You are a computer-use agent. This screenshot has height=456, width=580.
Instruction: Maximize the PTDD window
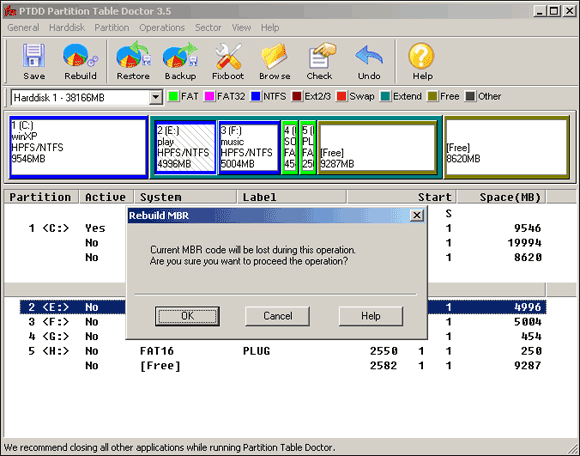click(554, 11)
